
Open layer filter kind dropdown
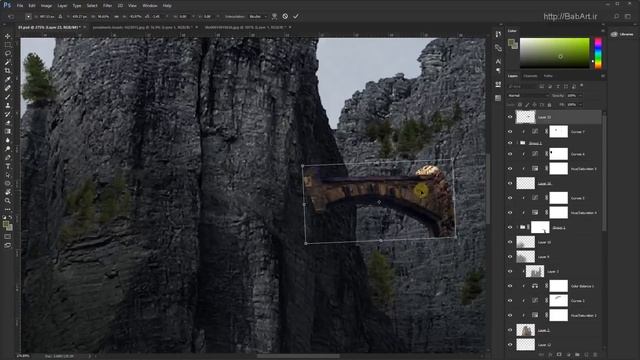(522, 86)
